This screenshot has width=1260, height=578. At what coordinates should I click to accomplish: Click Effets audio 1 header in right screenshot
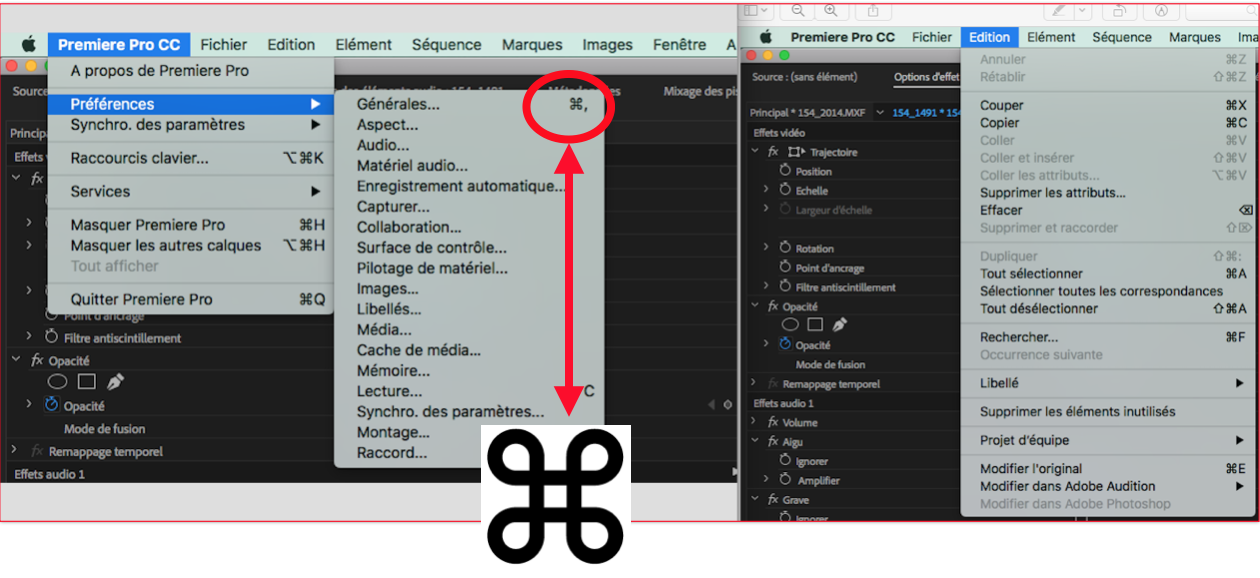click(783, 403)
